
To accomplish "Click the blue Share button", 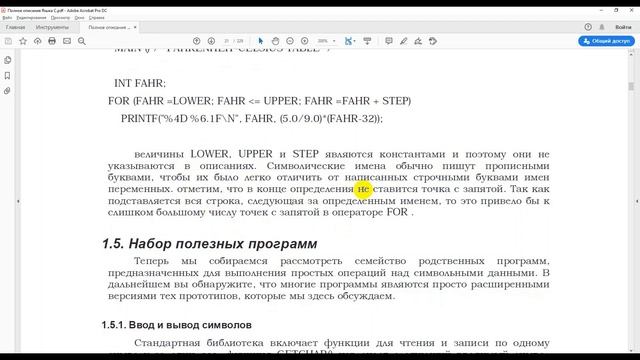I will [607, 41].
